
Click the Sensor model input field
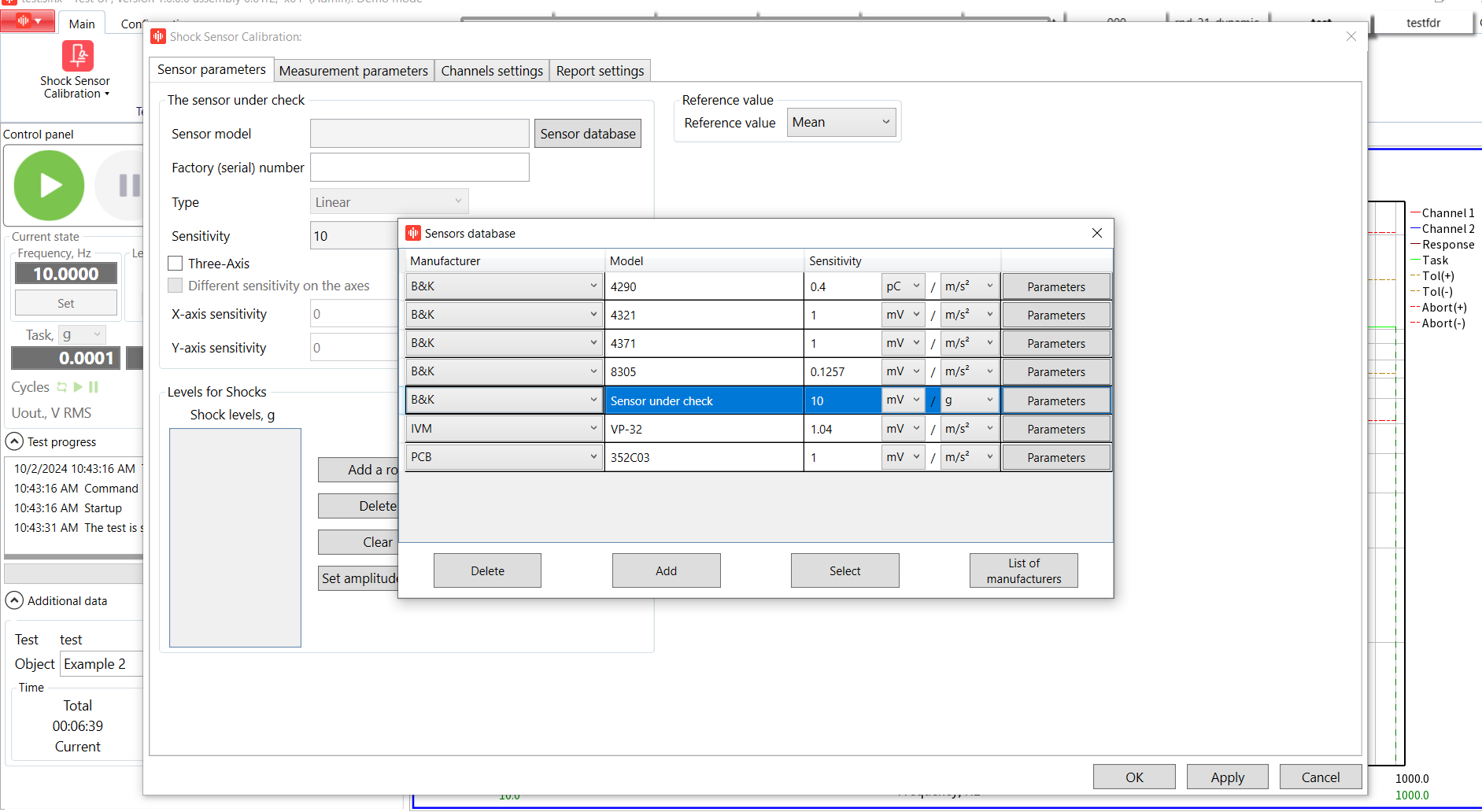[419, 134]
